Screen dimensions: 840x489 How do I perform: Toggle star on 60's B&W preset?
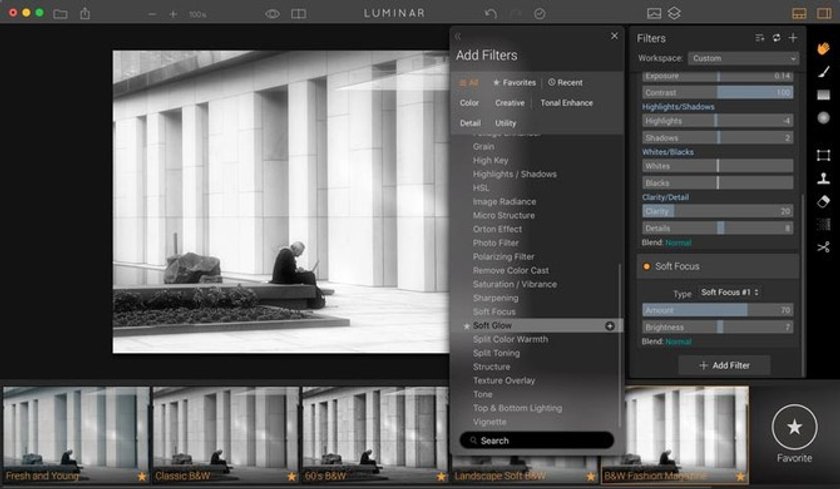441,476
